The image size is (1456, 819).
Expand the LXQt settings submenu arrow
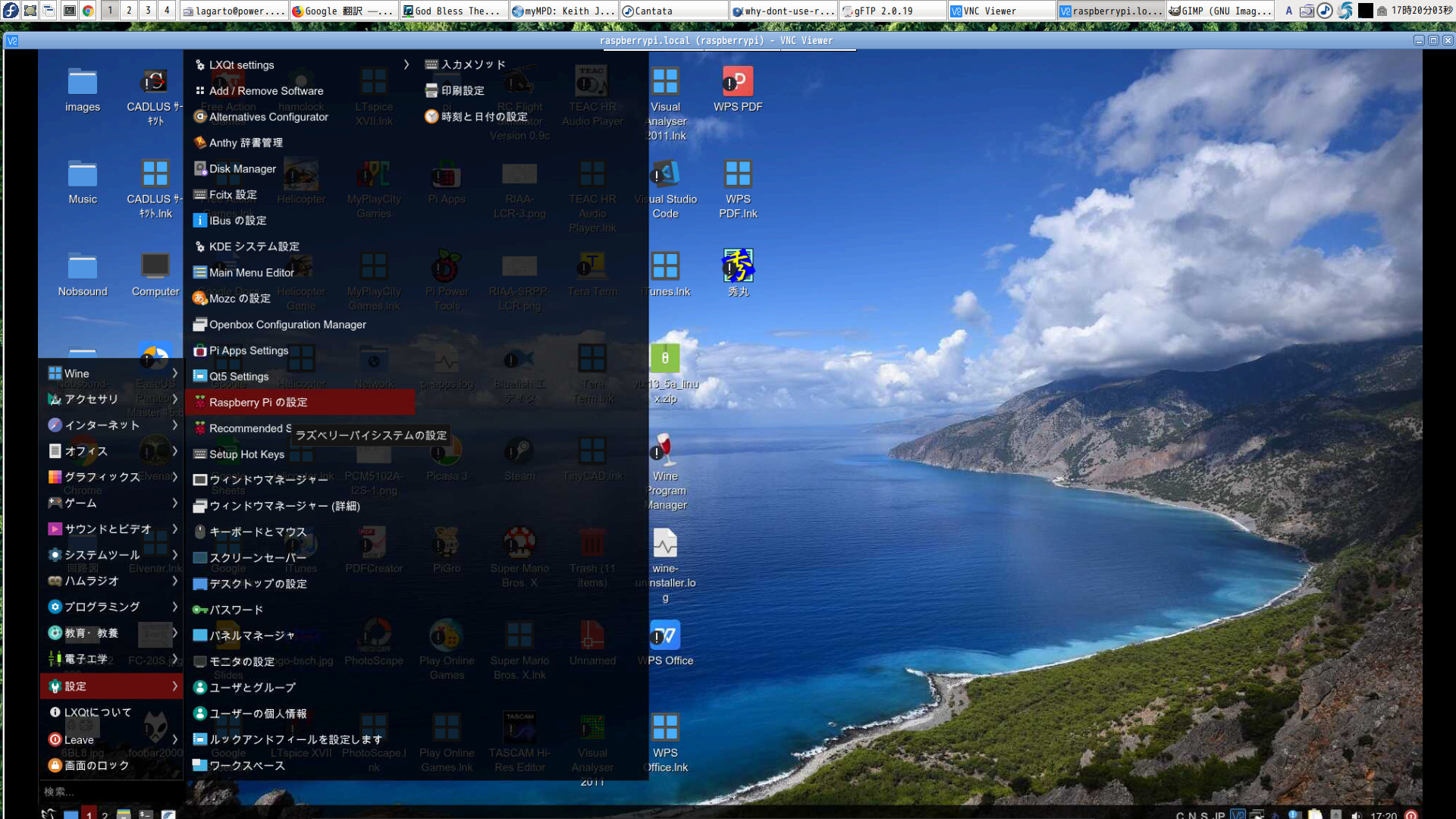click(x=406, y=64)
